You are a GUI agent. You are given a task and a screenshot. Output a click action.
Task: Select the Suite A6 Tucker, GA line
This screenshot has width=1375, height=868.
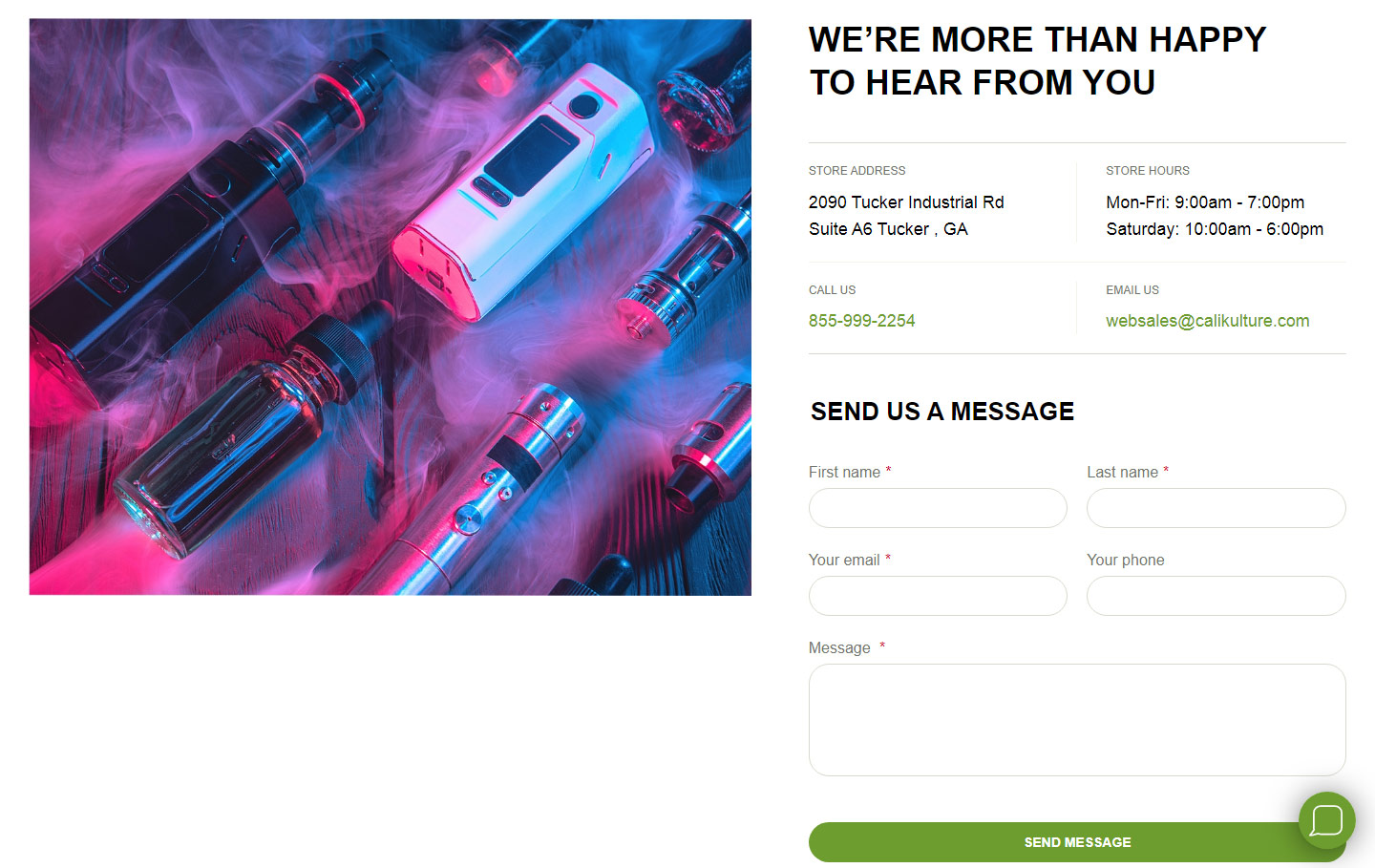[x=888, y=229]
